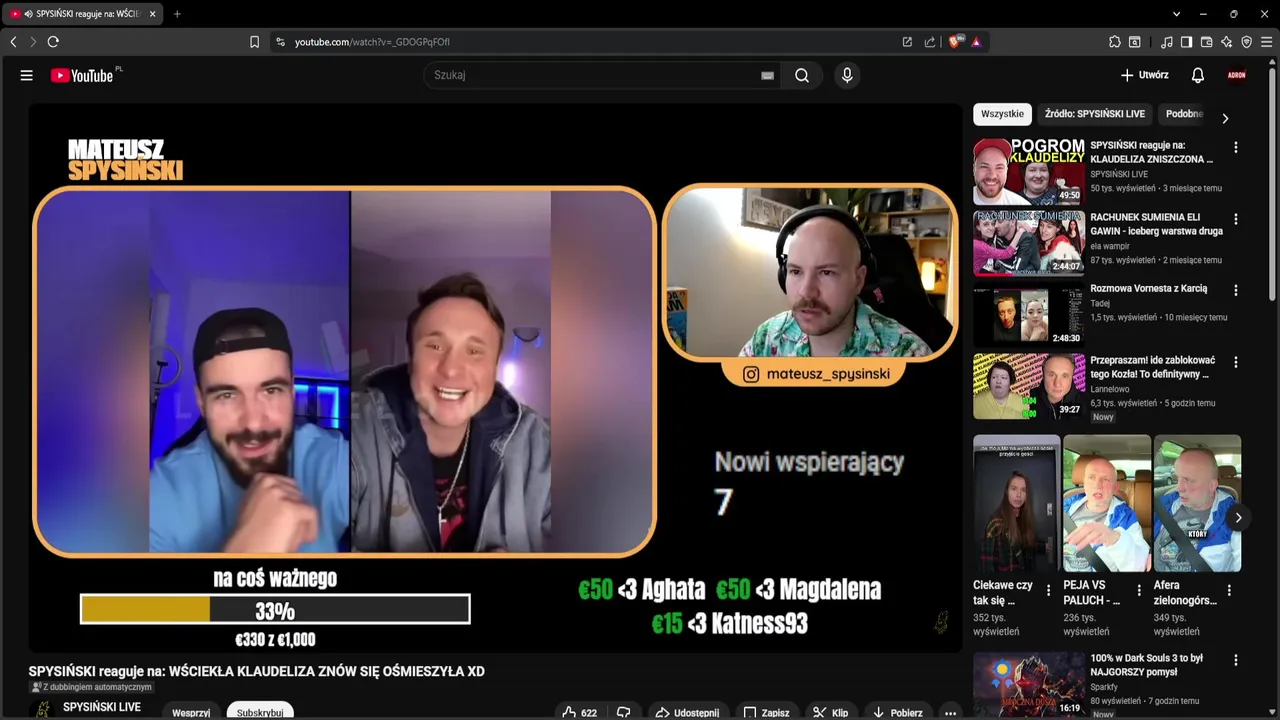Open the Brave playlist music note icon

tap(1167, 42)
